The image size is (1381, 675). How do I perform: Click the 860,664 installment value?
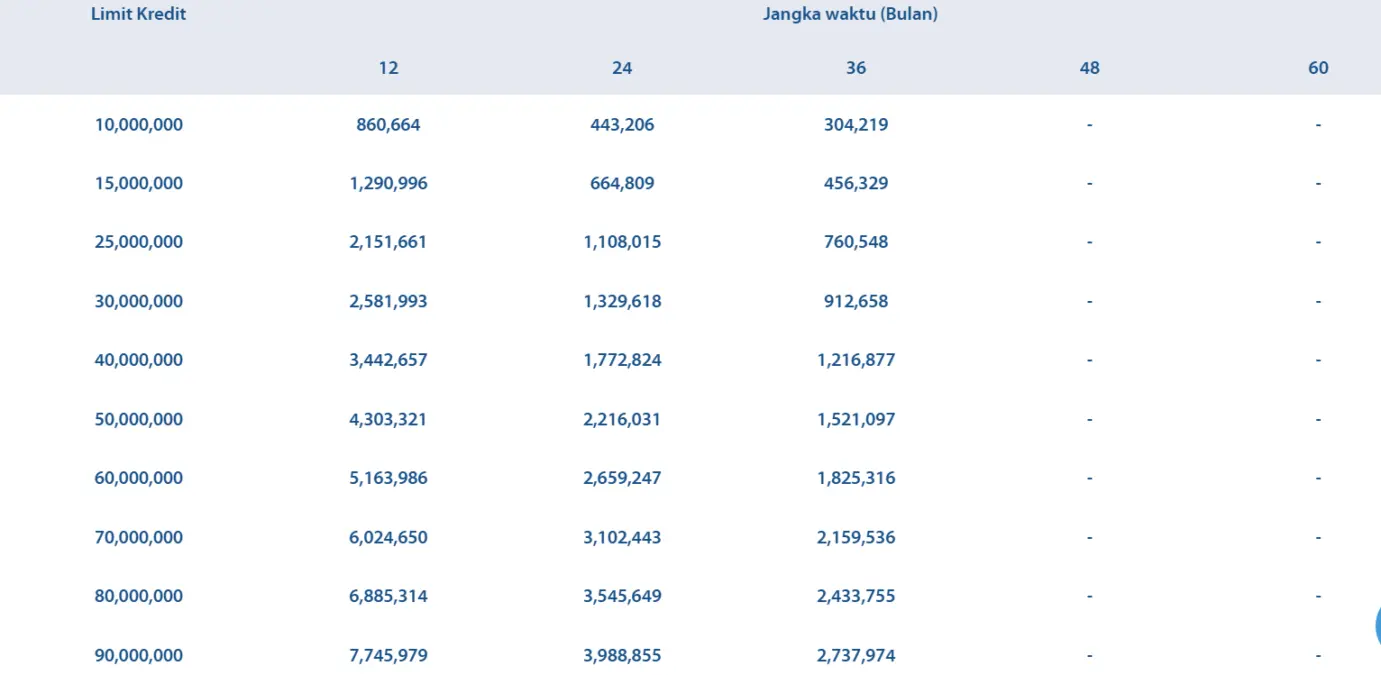pos(388,125)
